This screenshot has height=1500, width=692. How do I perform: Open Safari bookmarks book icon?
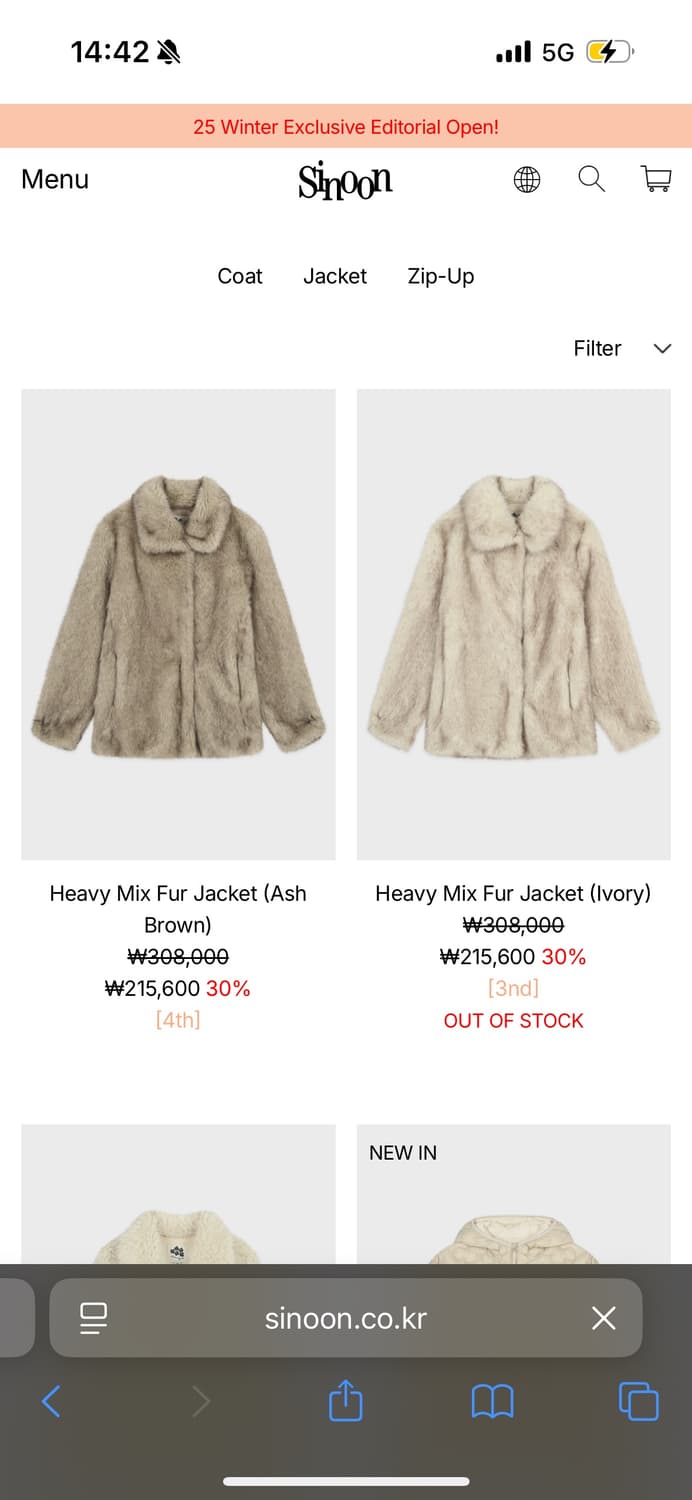click(492, 1401)
